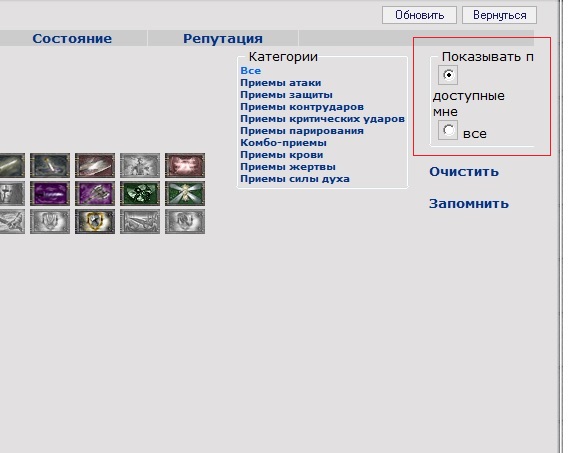Select the gold-rimmed shield skill icon
This screenshot has width=581, height=453.
95,221
